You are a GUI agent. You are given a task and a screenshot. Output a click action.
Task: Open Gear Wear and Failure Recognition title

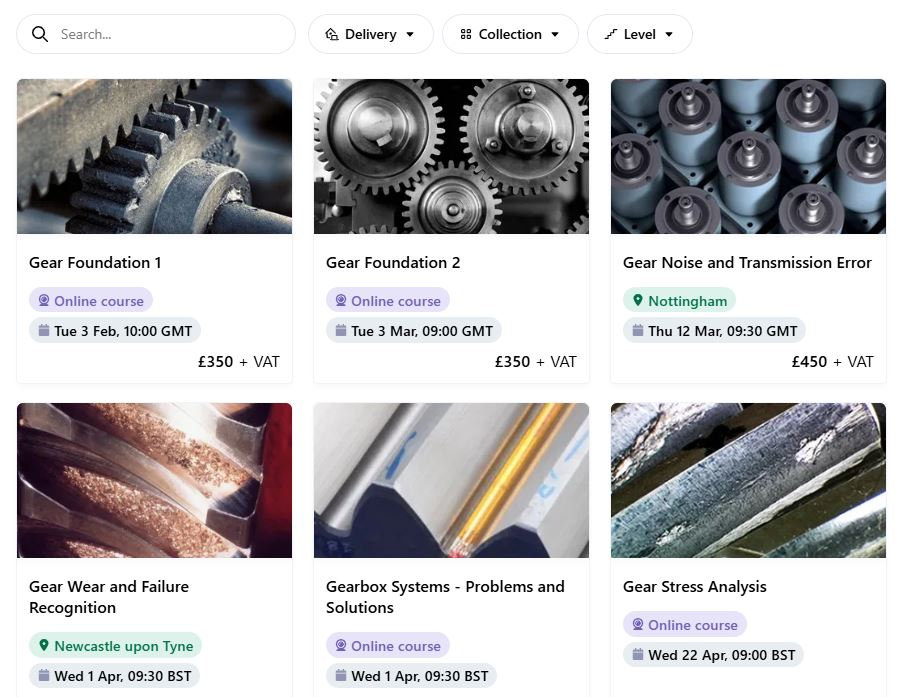pos(109,597)
